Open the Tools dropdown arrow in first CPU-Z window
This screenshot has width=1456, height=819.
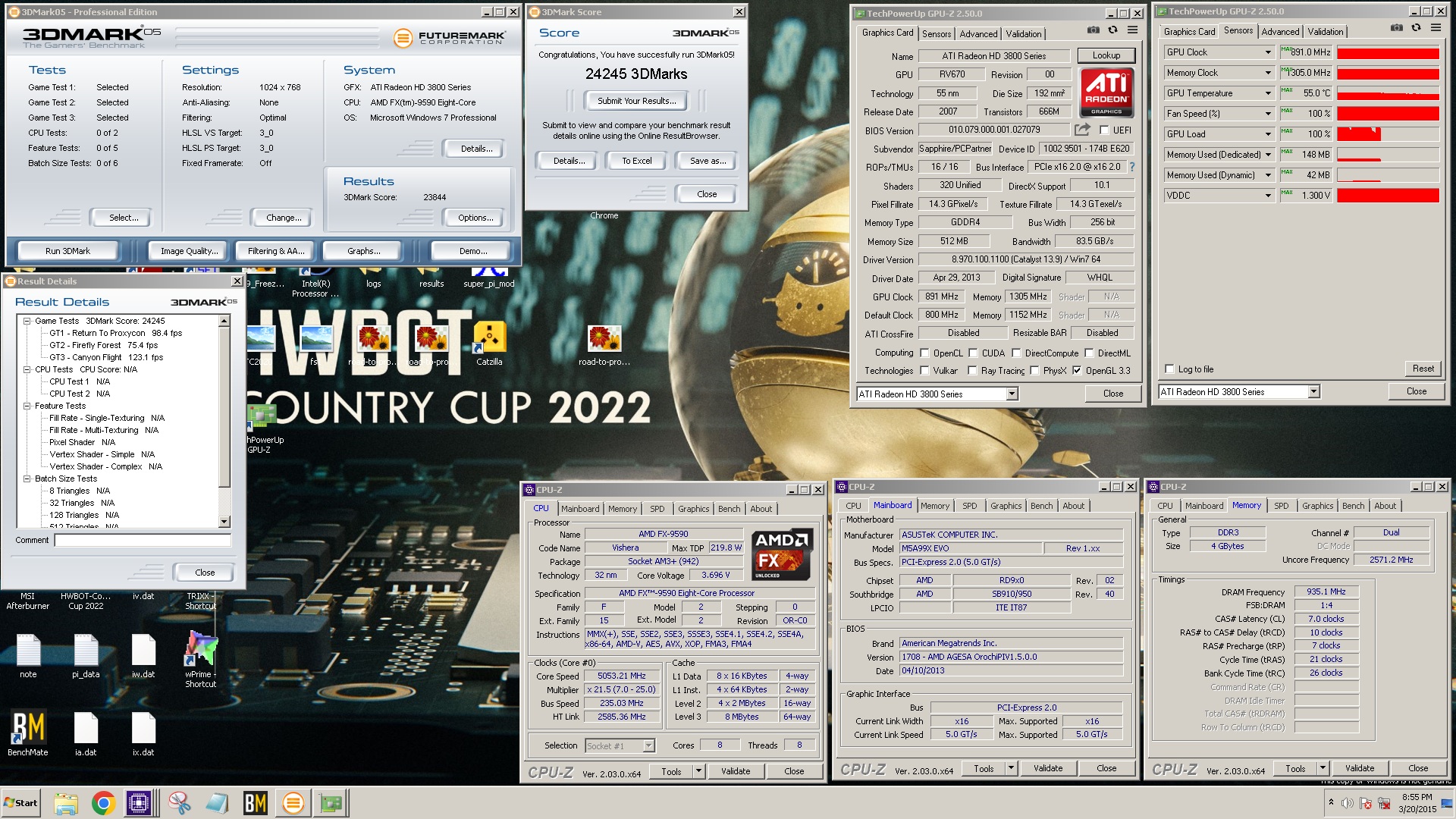698,771
